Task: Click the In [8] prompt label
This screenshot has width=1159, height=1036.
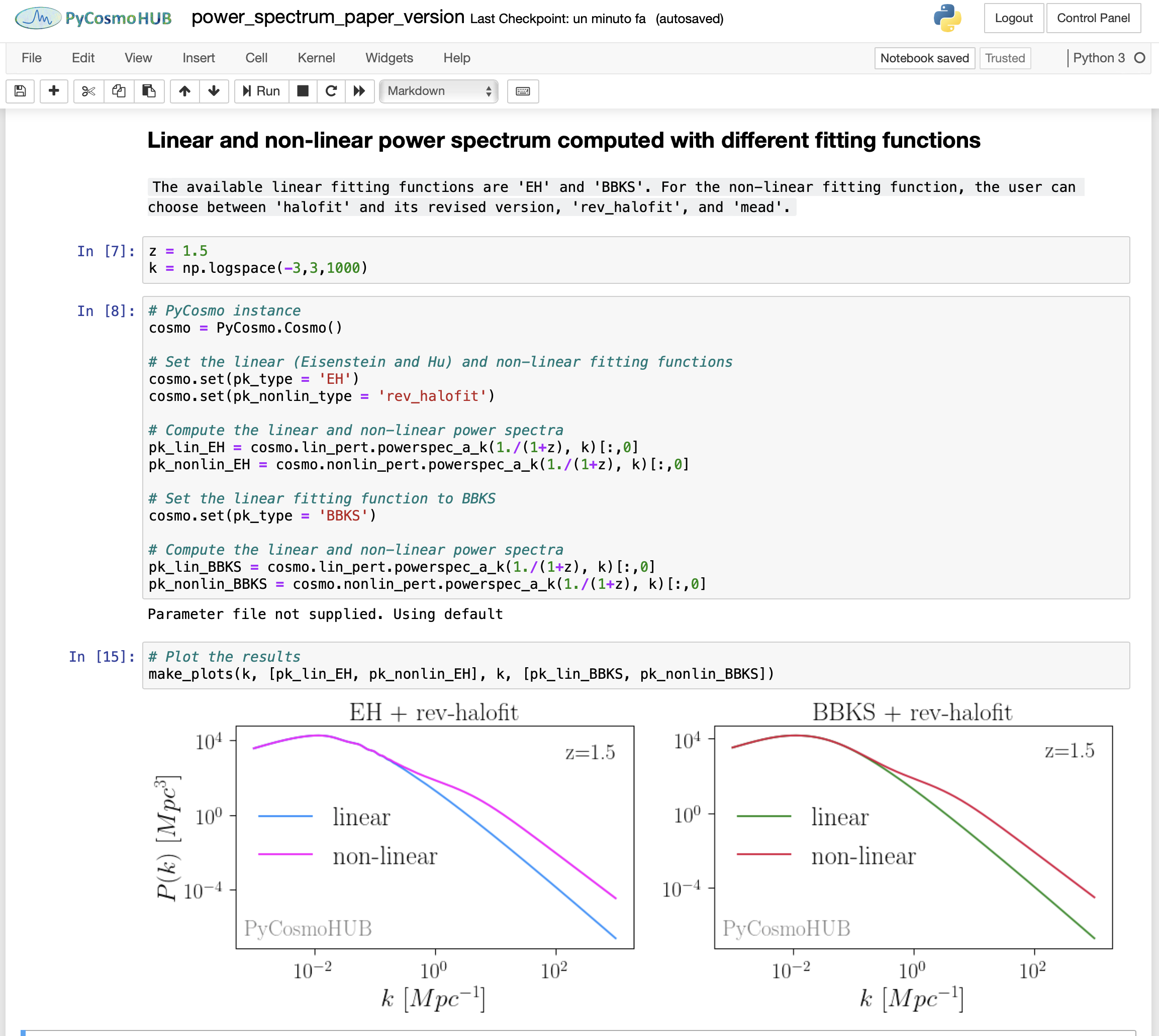Action: click(x=106, y=311)
